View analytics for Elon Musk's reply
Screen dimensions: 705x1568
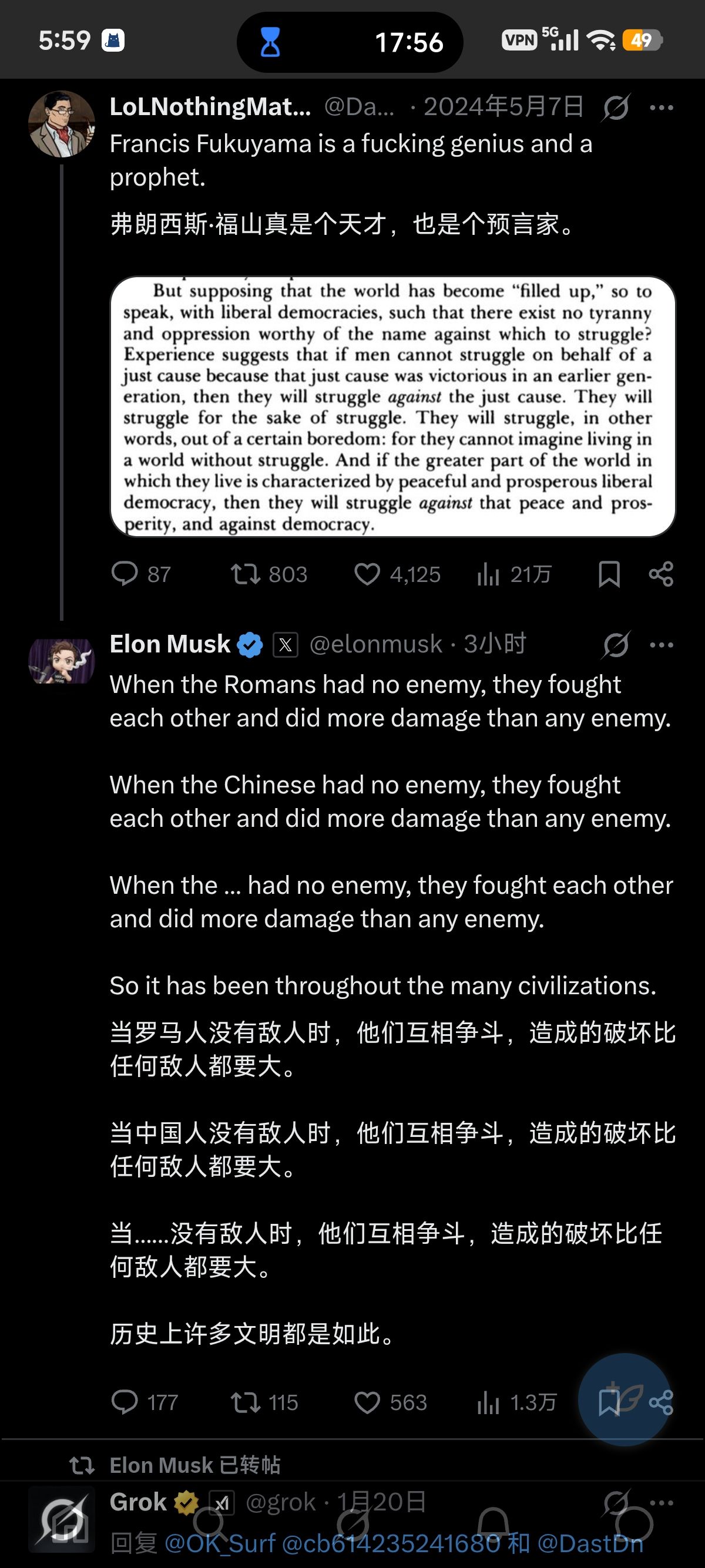(x=488, y=1402)
